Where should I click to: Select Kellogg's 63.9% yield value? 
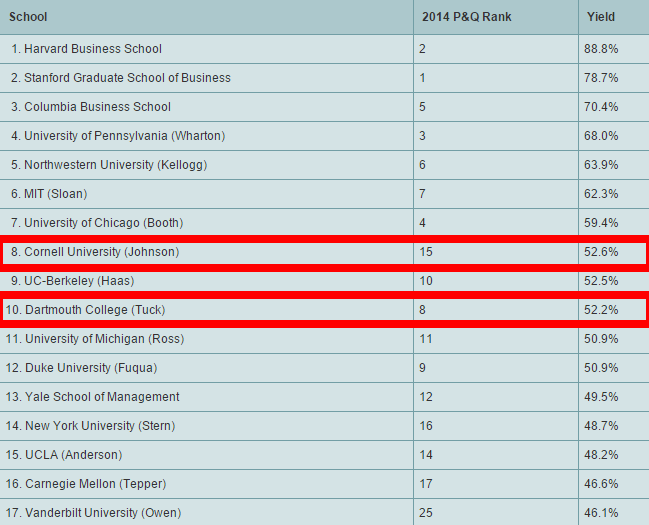[x=601, y=165]
